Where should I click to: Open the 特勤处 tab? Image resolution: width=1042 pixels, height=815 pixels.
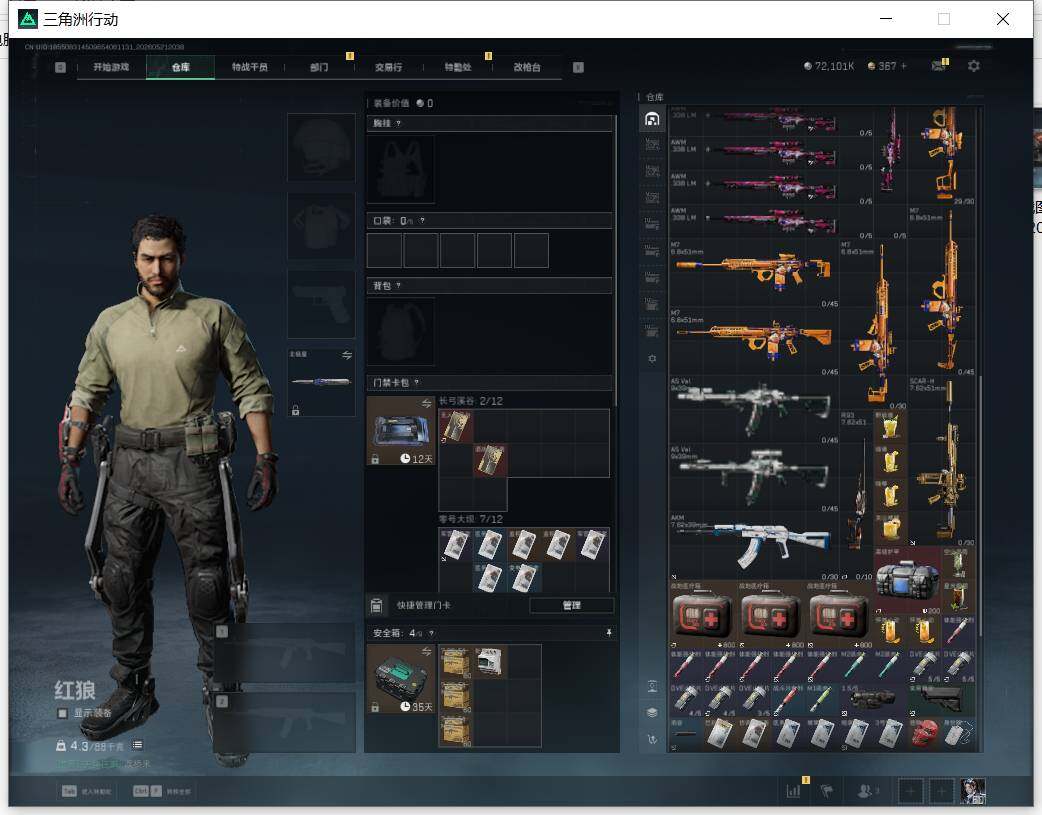(x=457, y=67)
